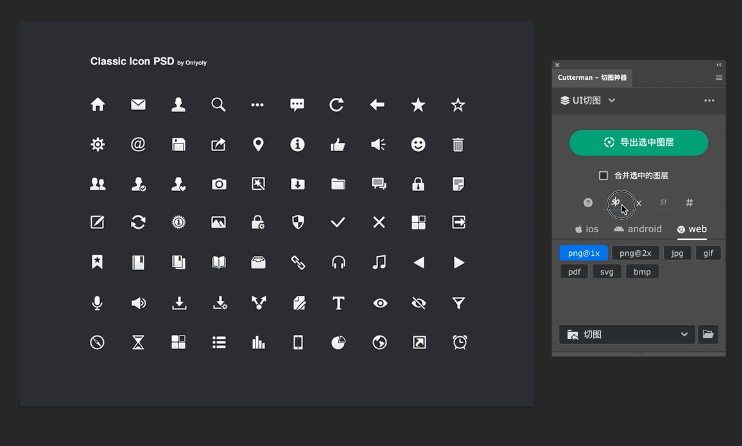This screenshot has height=446, width=742.
Task: Click the open folder icon button
Action: [708, 334]
